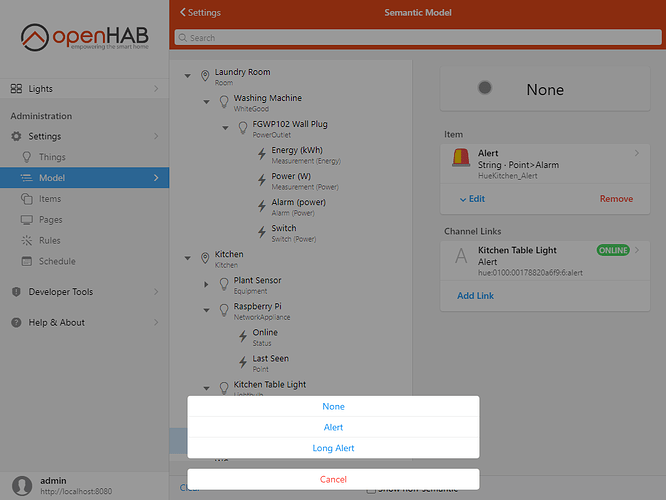Click the Developer Tools shield icon
This screenshot has width=666, height=500.
tap(16, 292)
